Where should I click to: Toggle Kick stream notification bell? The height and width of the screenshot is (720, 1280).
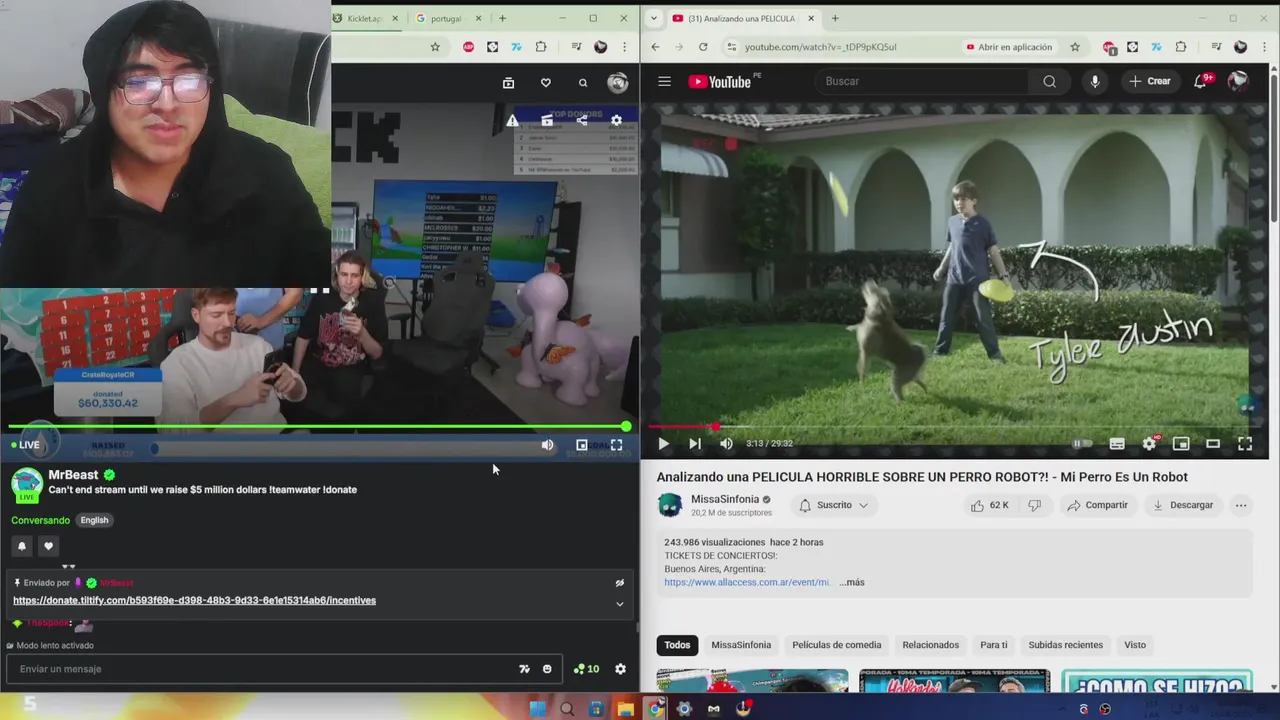22,546
